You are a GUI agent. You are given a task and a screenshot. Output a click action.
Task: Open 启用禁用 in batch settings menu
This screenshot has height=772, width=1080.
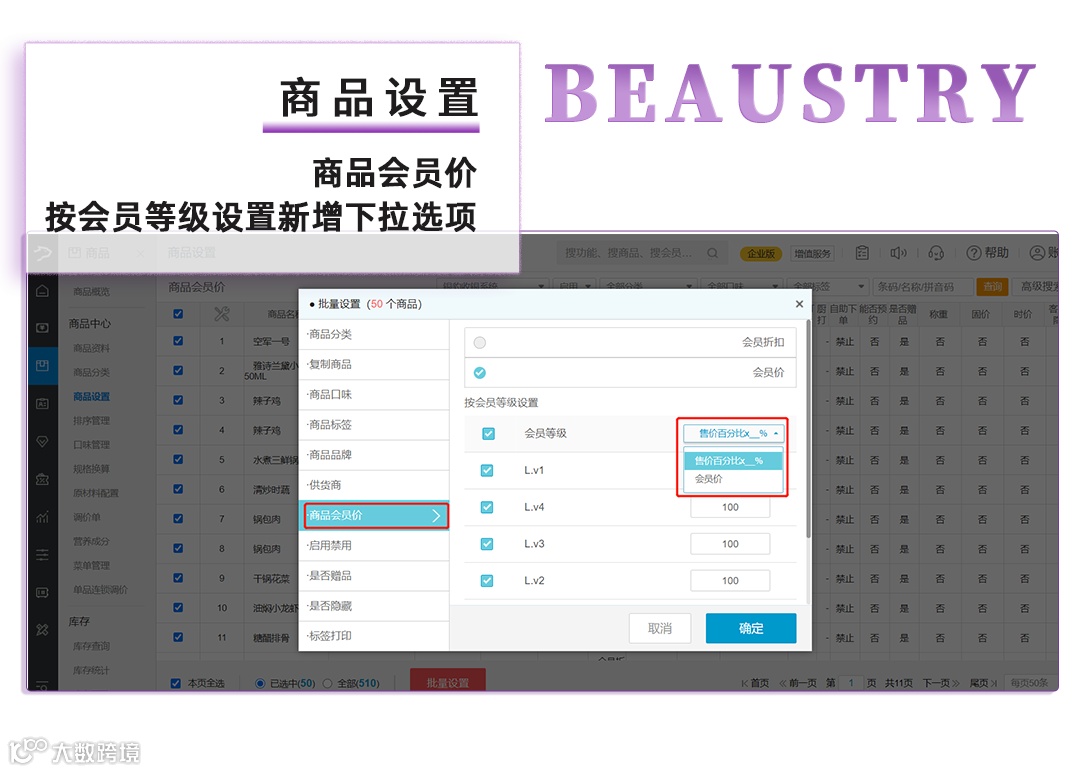[x=374, y=545]
